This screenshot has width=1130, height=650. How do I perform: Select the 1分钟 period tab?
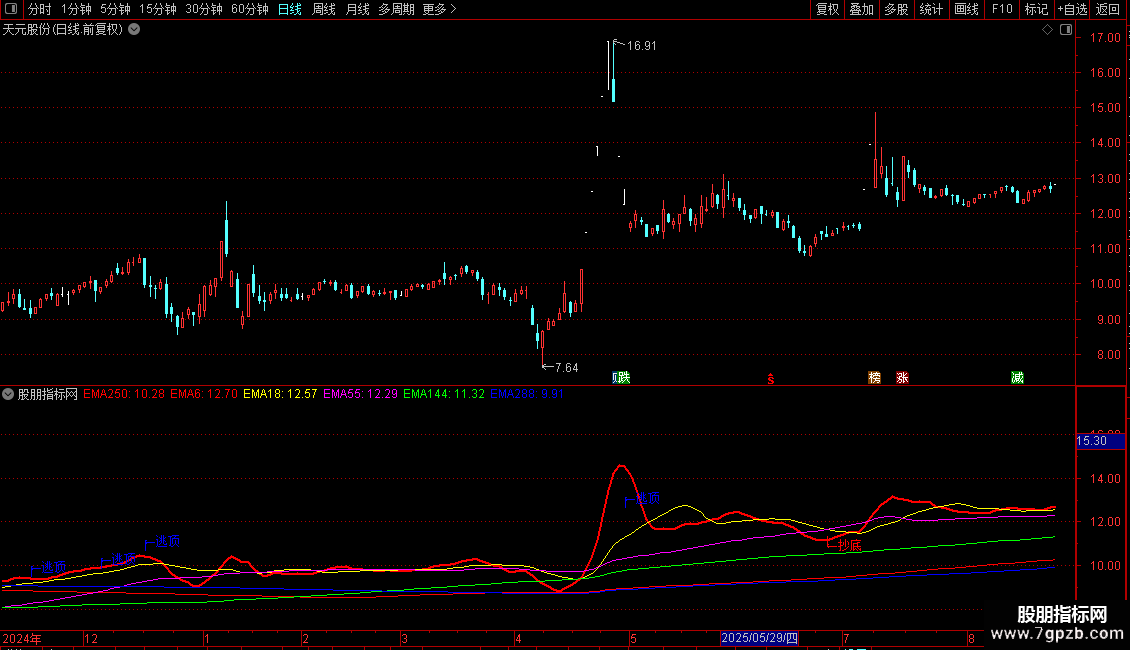pos(76,9)
